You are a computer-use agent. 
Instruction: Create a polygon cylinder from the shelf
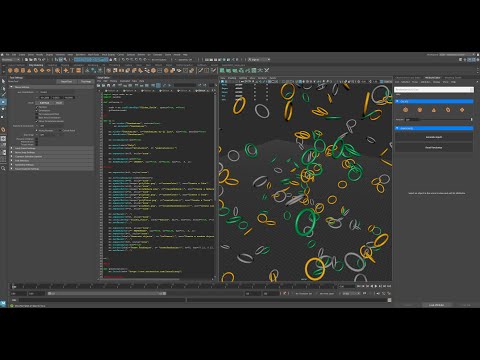click(23, 70)
